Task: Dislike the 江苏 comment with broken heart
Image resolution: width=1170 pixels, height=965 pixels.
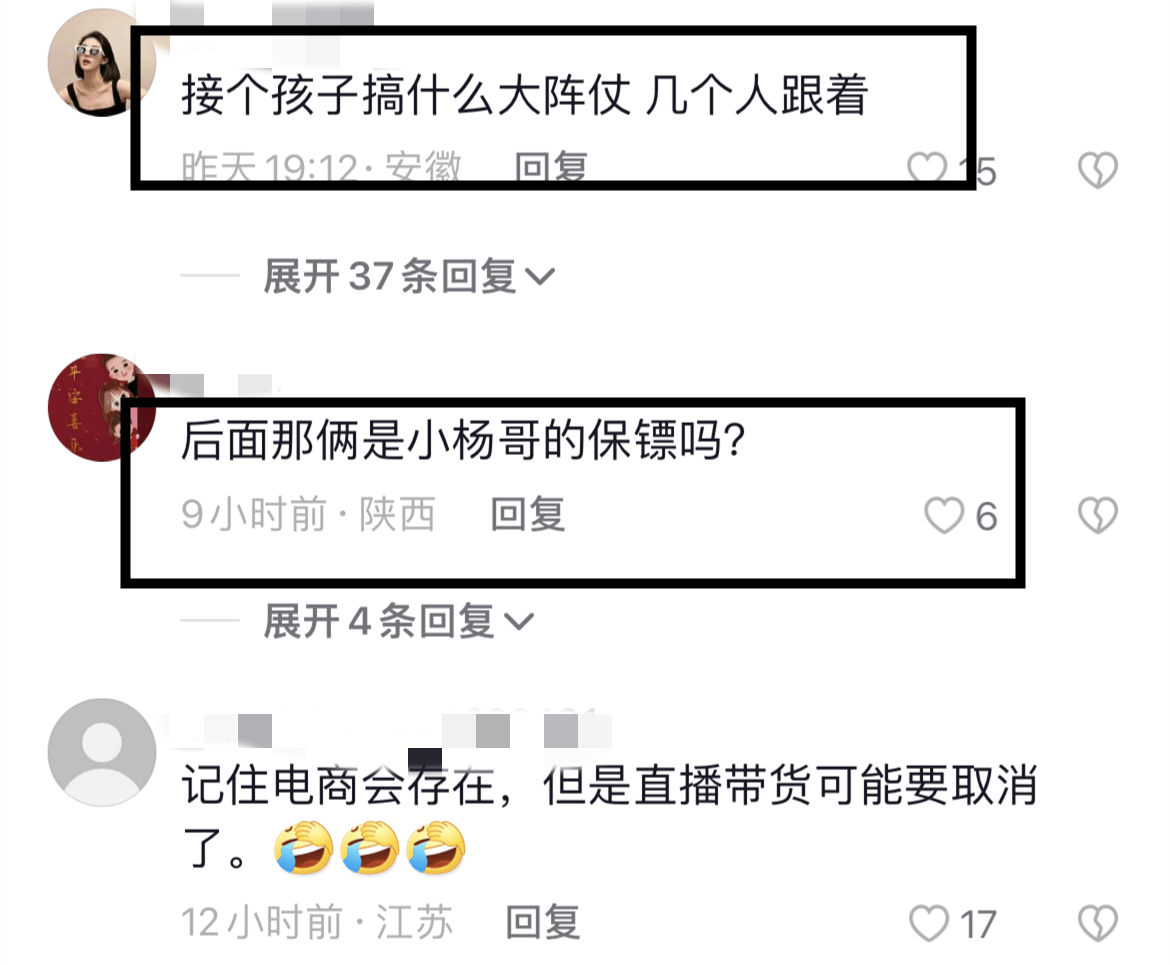Action: (x=1098, y=923)
